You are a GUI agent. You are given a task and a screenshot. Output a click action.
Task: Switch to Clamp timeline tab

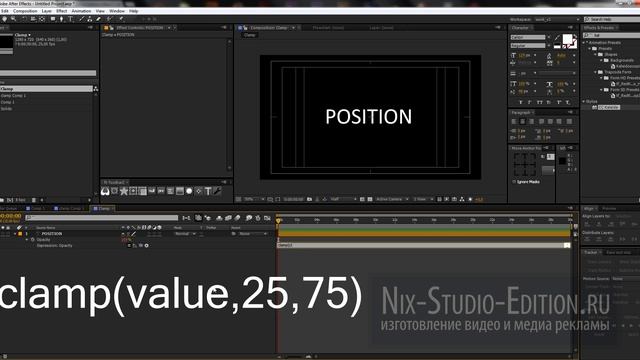coord(102,209)
